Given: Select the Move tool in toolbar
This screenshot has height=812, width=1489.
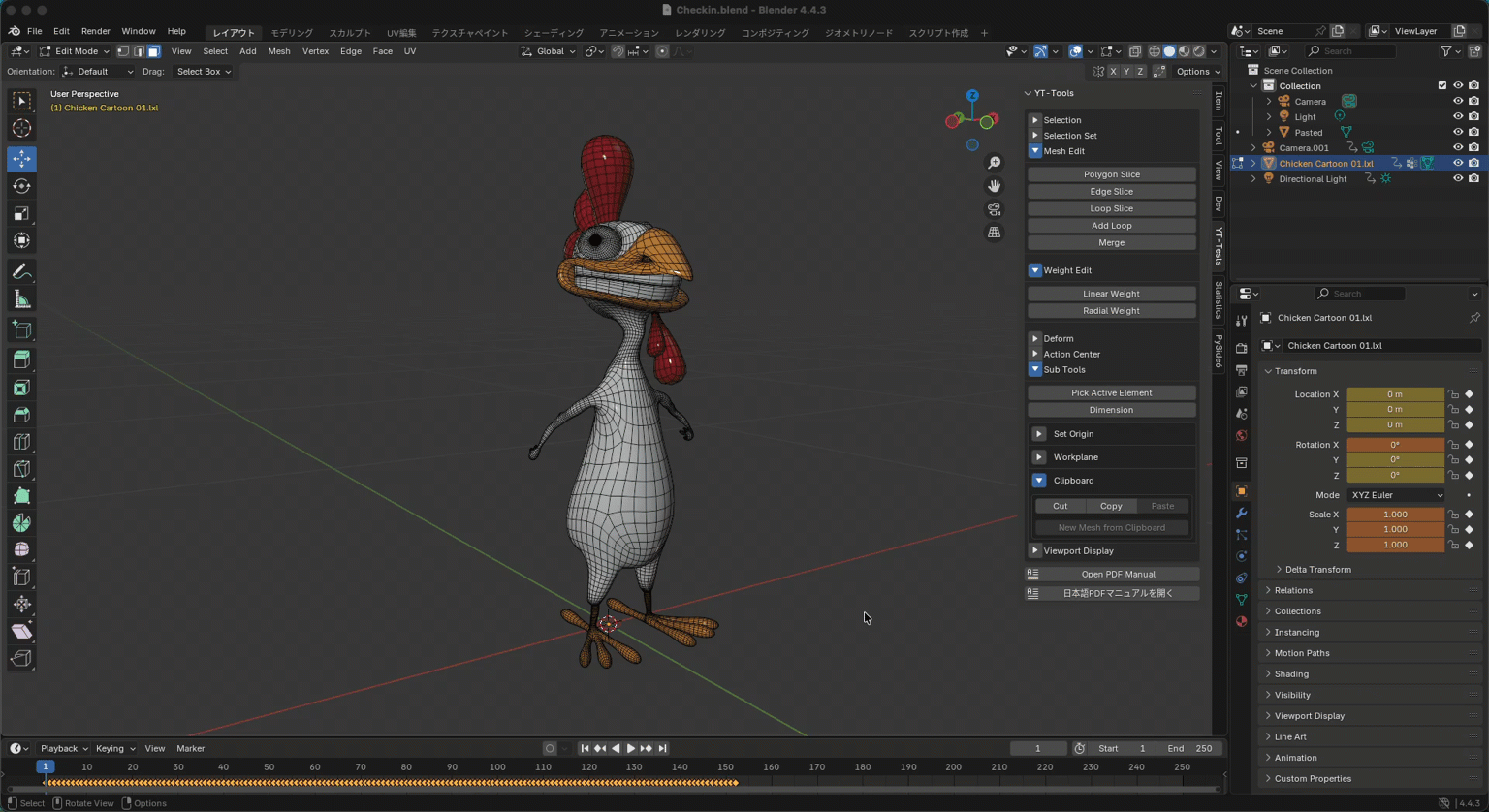Looking at the screenshot, I should (21, 159).
